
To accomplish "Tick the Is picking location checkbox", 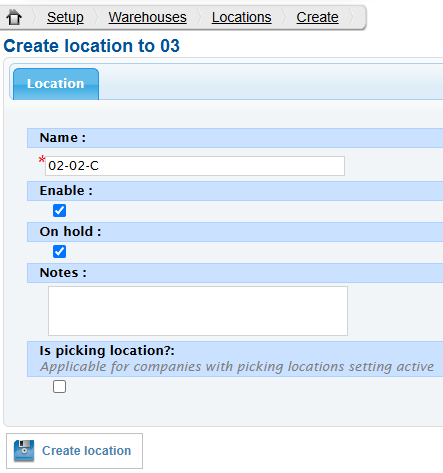I will tap(59, 387).
